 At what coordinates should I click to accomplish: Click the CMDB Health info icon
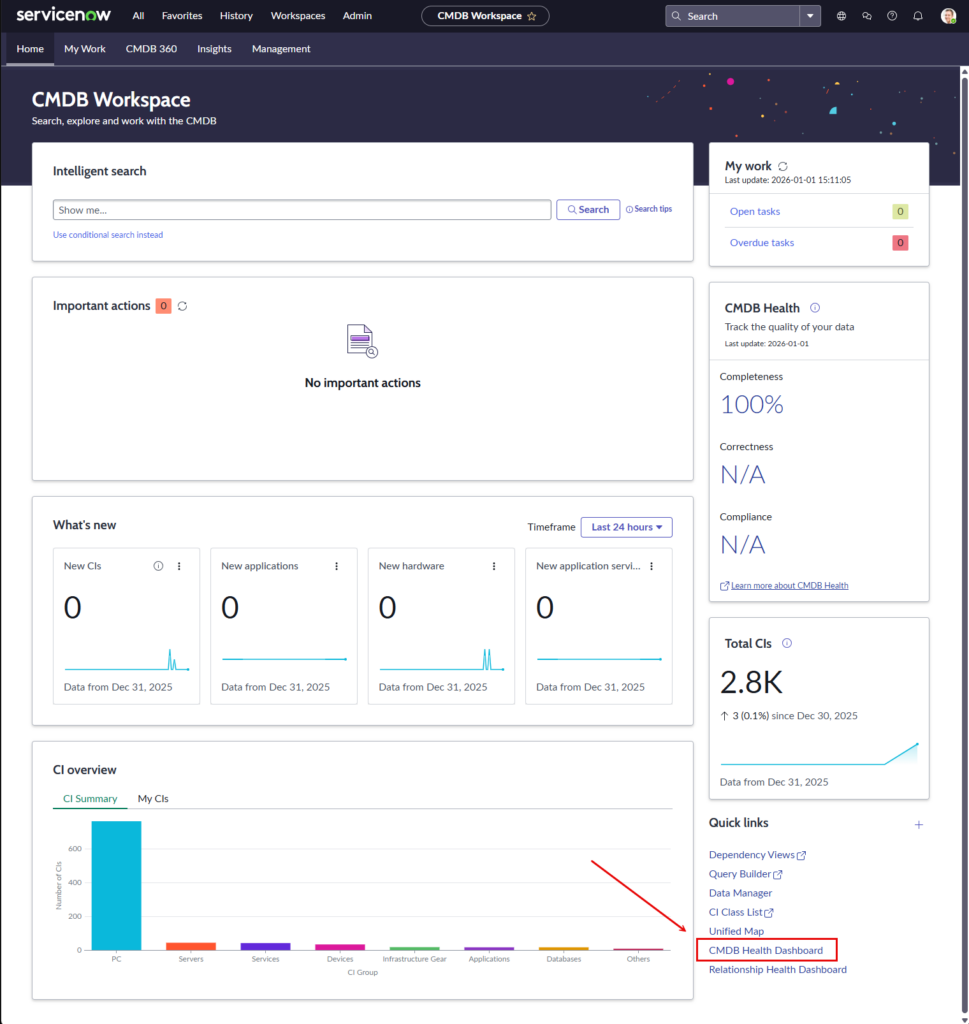coord(815,308)
